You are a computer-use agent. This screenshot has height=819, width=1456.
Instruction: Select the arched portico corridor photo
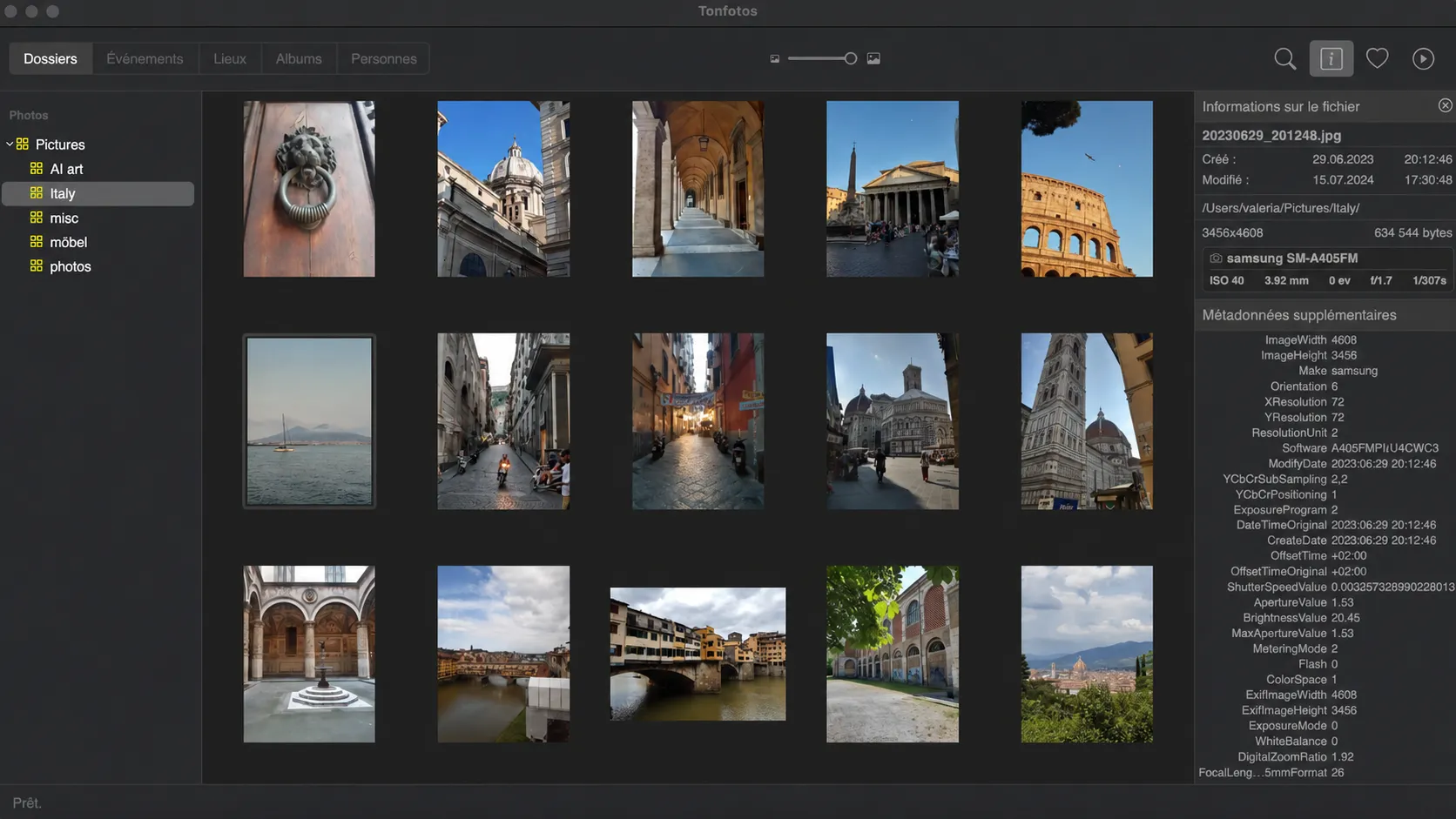698,189
